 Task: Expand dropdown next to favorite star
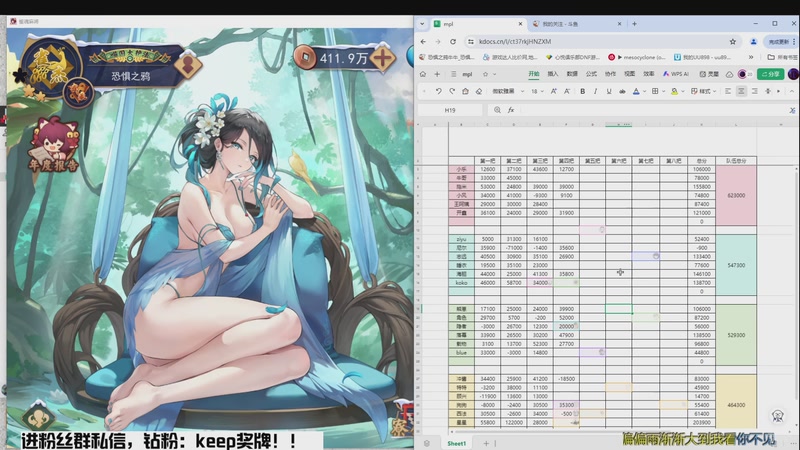point(494,74)
